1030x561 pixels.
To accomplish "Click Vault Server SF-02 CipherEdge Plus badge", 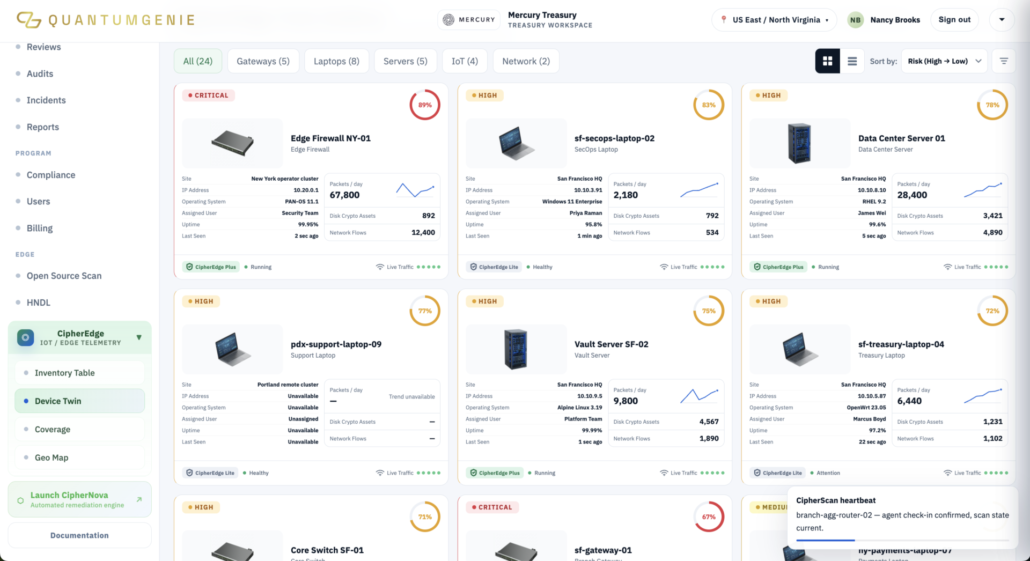I will (x=495, y=473).
